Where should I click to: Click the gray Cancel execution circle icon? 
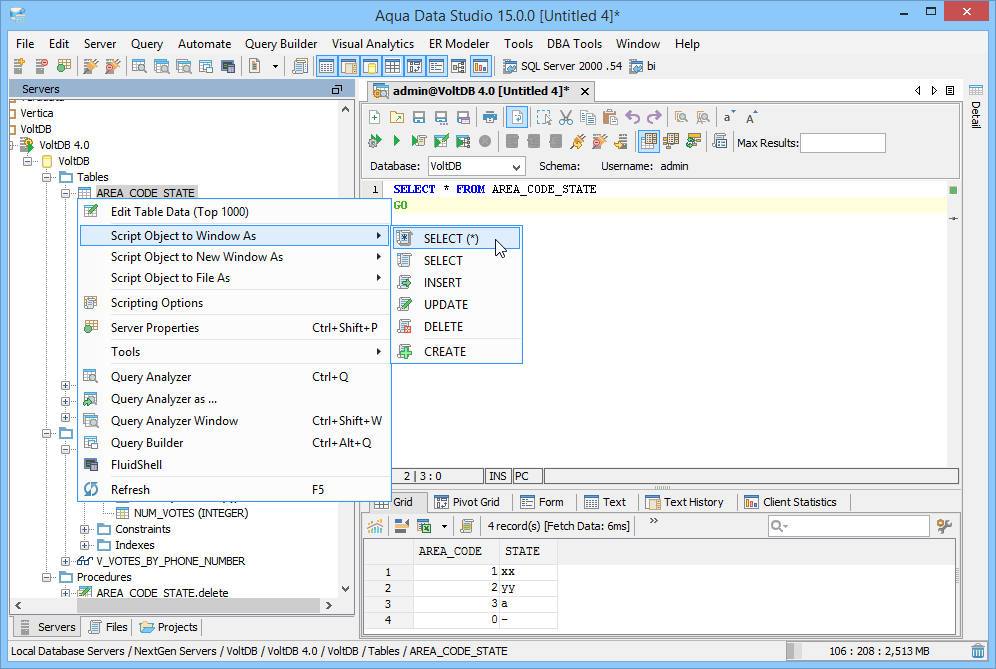click(x=485, y=141)
